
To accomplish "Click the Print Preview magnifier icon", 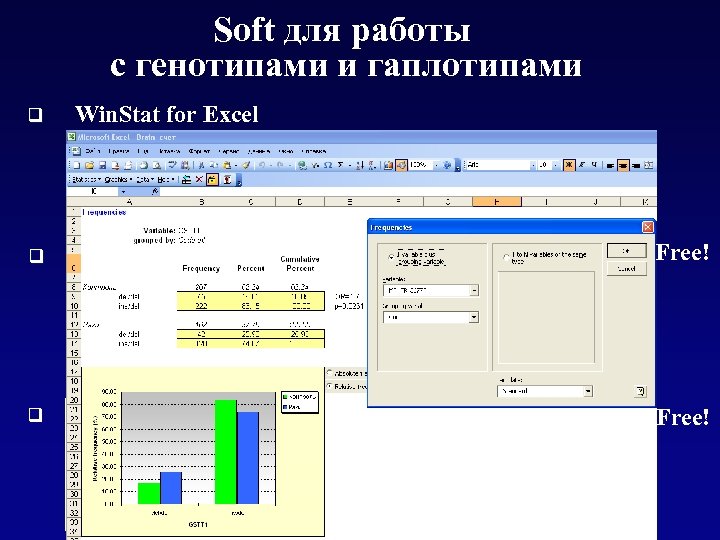I will click(x=157, y=165).
